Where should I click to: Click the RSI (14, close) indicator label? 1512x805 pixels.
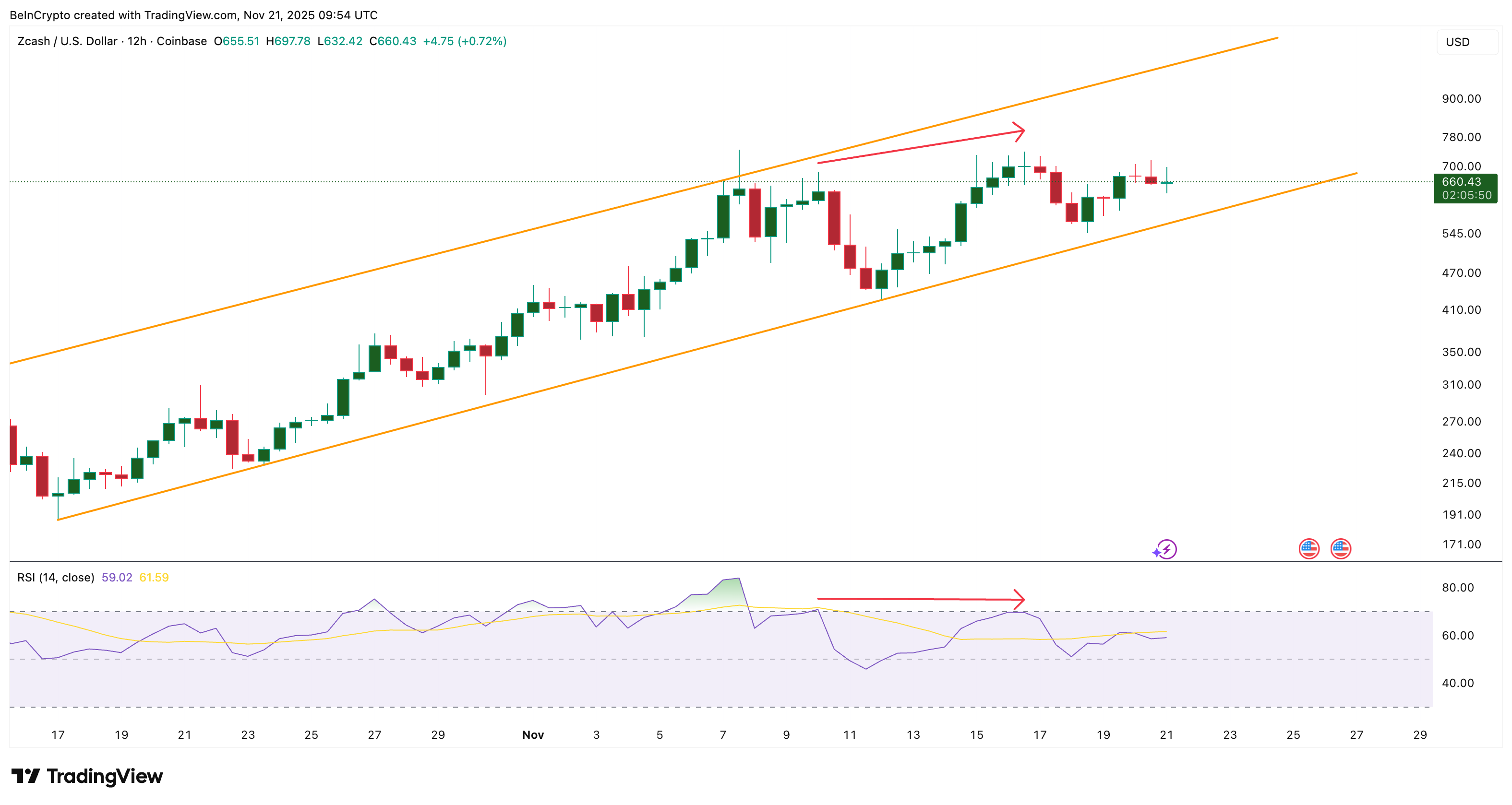[x=55, y=577]
